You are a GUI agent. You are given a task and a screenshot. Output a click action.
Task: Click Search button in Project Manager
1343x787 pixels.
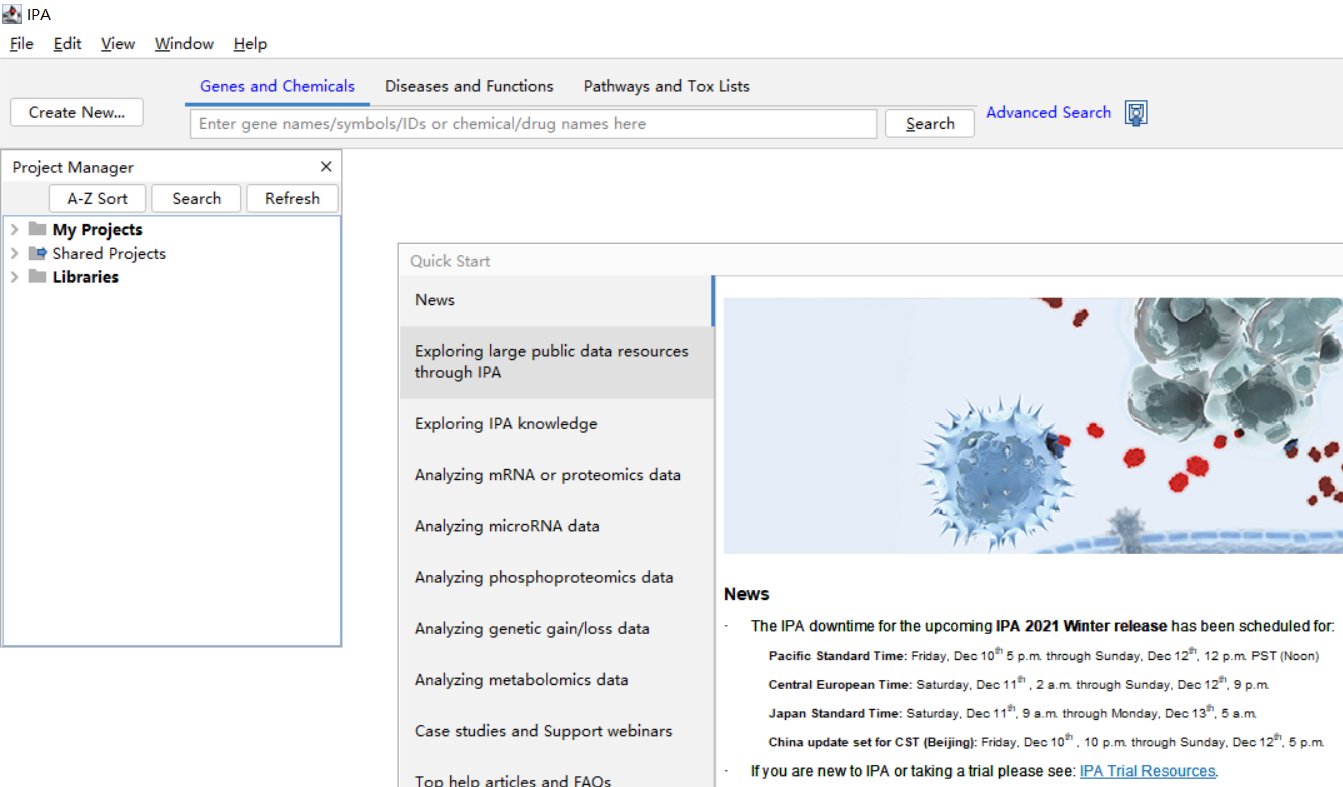tap(196, 198)
